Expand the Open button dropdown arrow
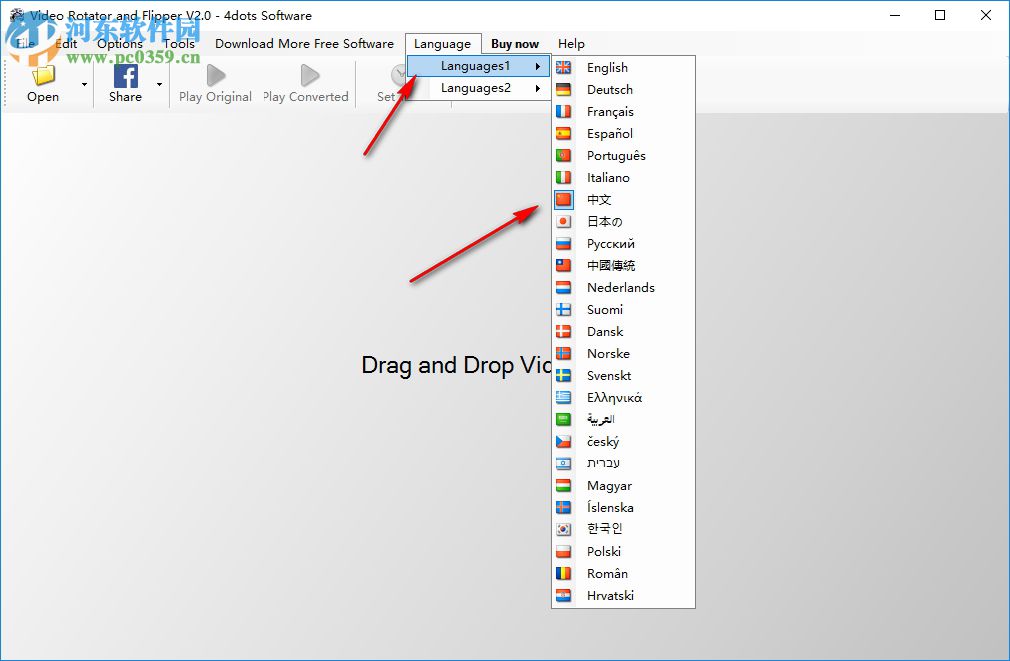The image size is (1010, 661). click(x=84, y=84)
